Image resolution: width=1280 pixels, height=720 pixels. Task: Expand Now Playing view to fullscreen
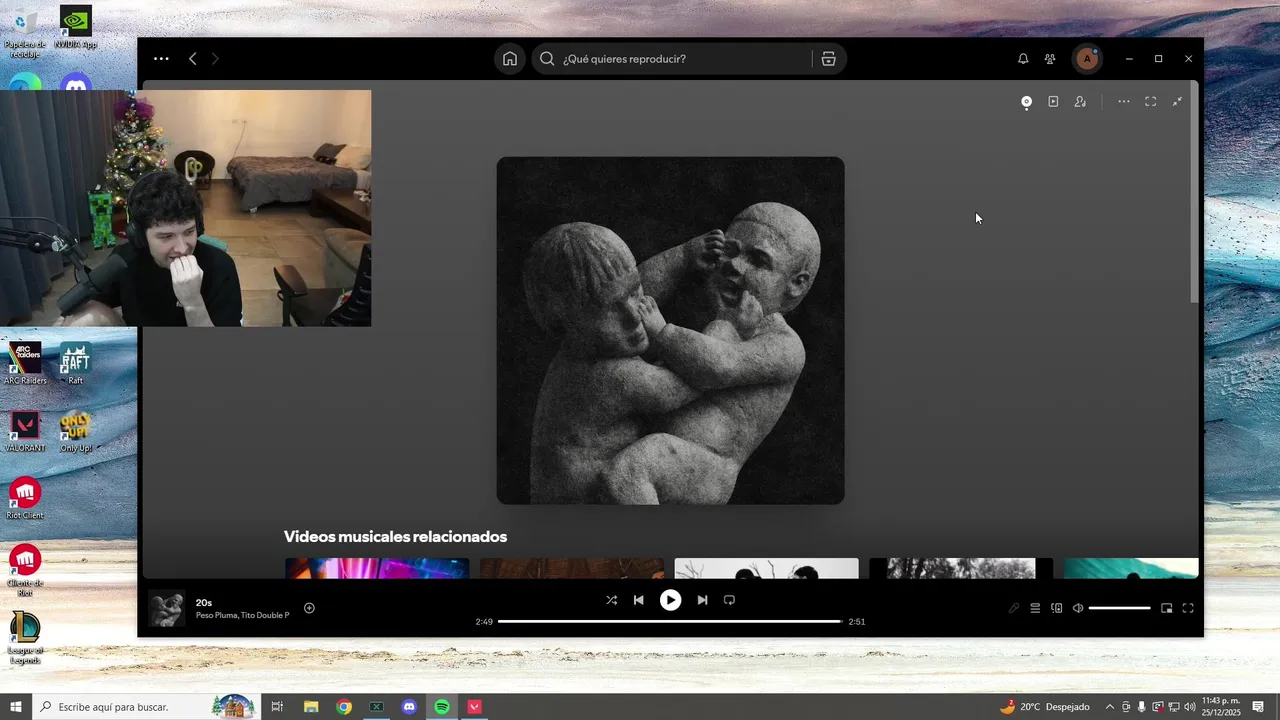pyautogui.click(x=1151, y=102)
